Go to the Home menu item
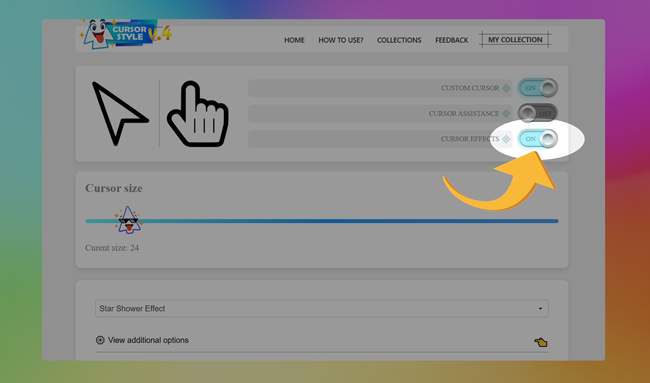Screen dimensions: 650x383 point(294,40)
